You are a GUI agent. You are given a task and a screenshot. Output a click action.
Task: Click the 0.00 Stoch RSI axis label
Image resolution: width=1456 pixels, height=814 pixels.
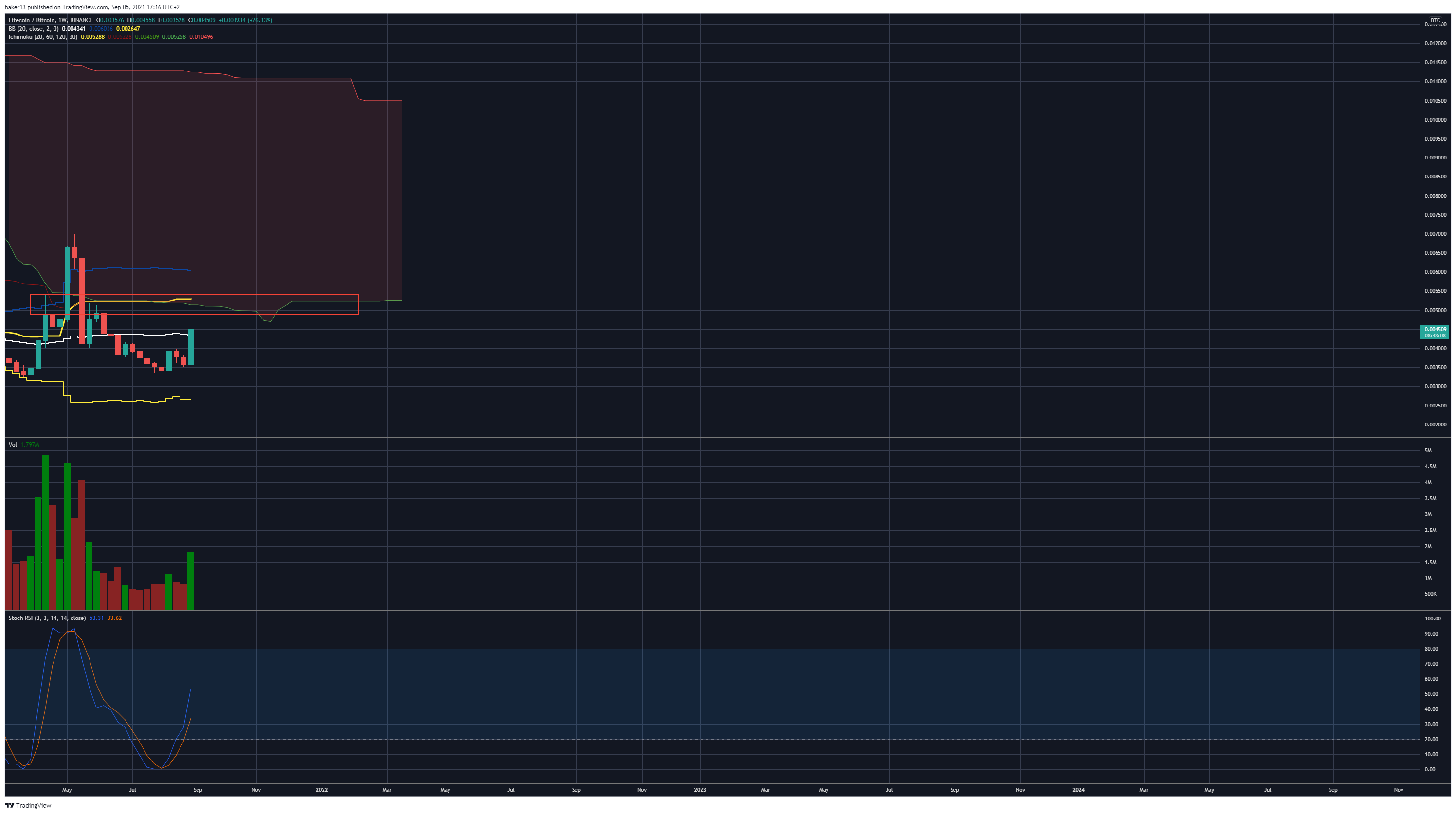(1430, 769)
